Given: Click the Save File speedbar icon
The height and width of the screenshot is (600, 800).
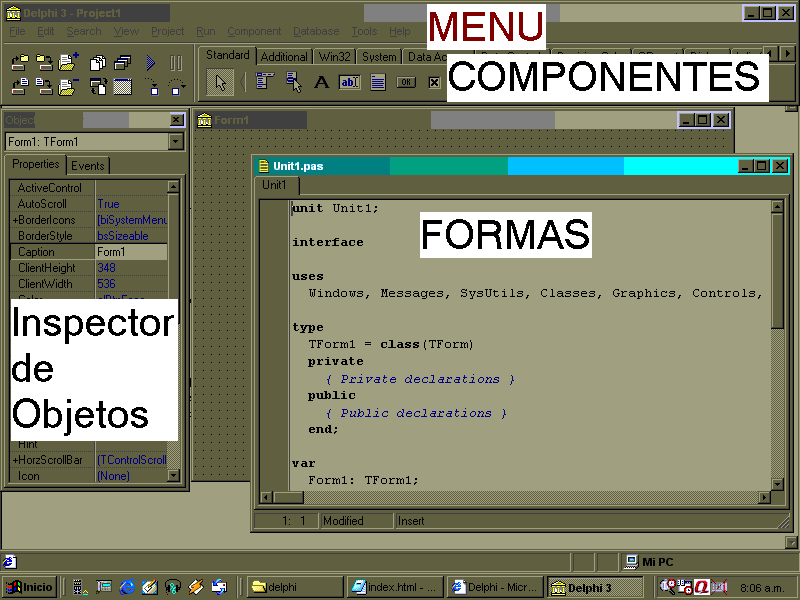Looking at the screenshot, I should click(44, 86).
